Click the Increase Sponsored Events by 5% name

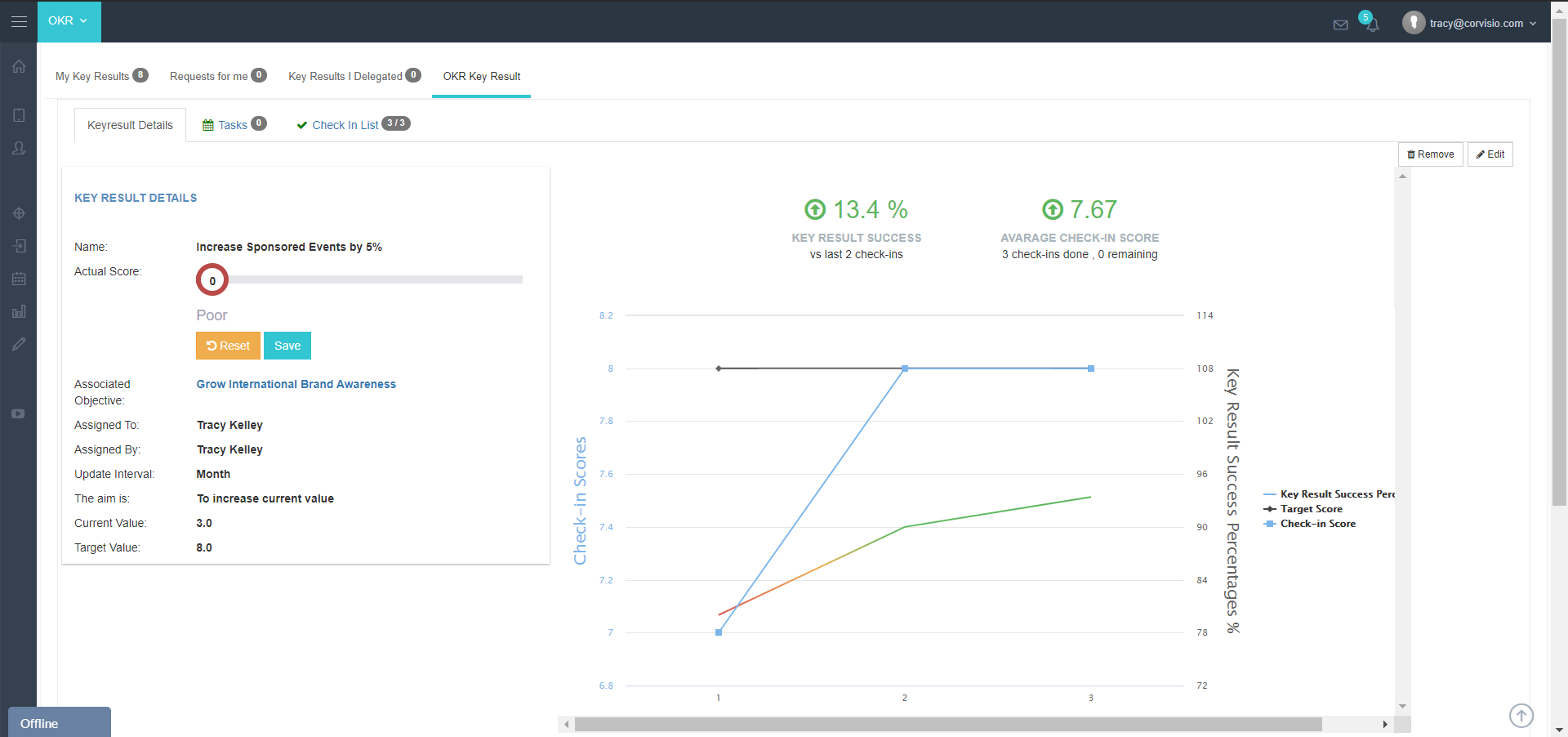point(289,247)
